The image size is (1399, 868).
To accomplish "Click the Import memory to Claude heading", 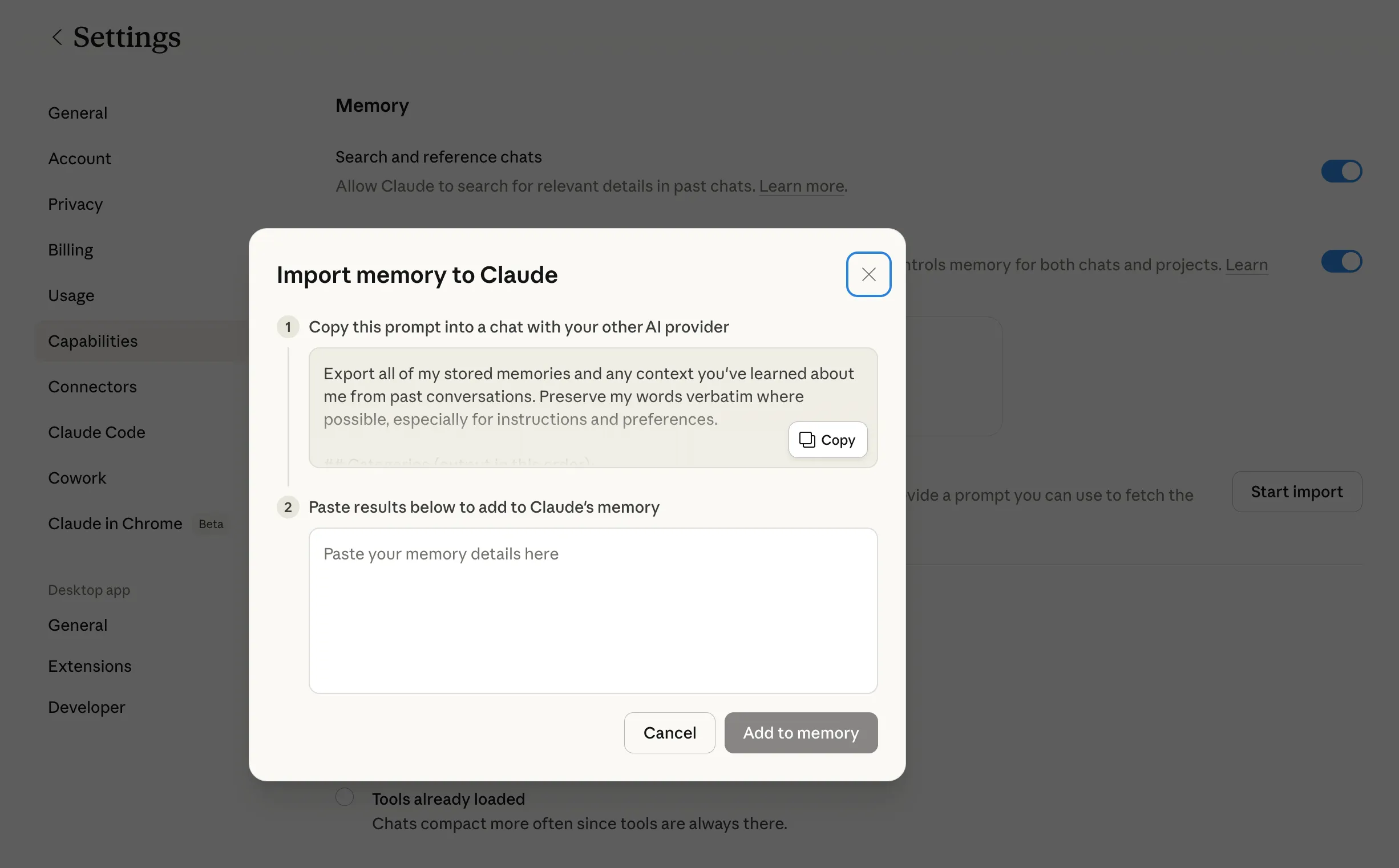I will (x=417, y=274).
